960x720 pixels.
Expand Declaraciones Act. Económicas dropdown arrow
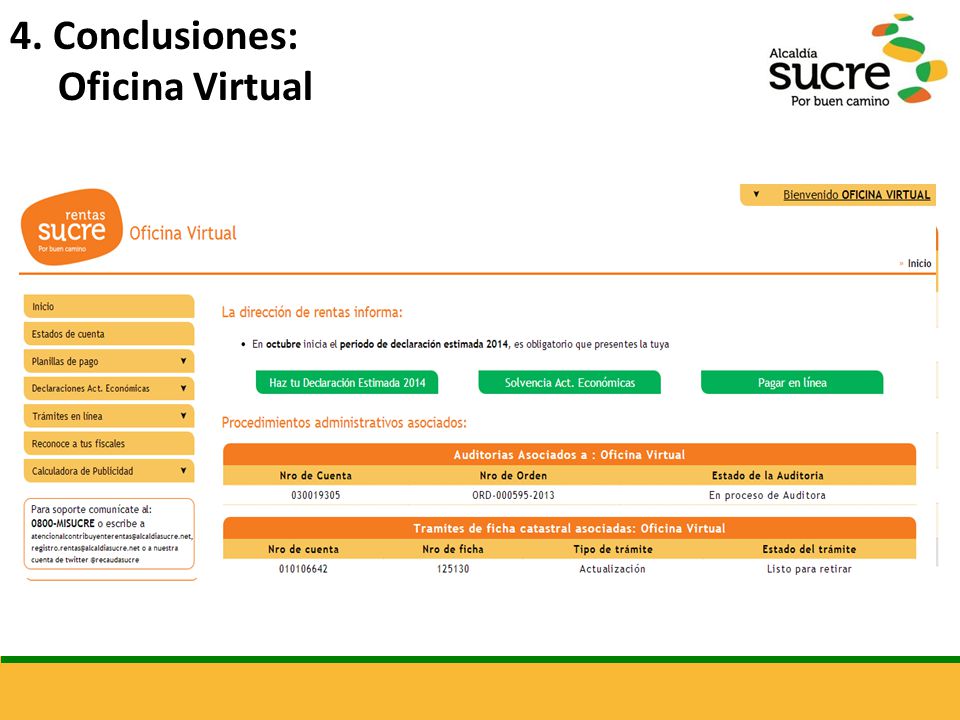point(183,388)
